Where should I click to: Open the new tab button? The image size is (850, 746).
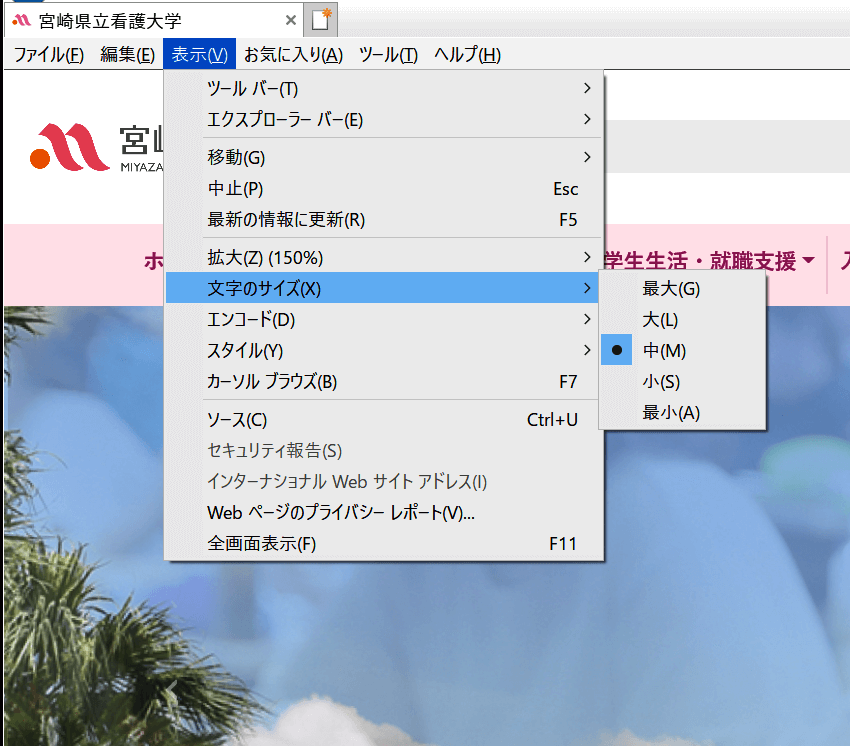click(320, 21)
